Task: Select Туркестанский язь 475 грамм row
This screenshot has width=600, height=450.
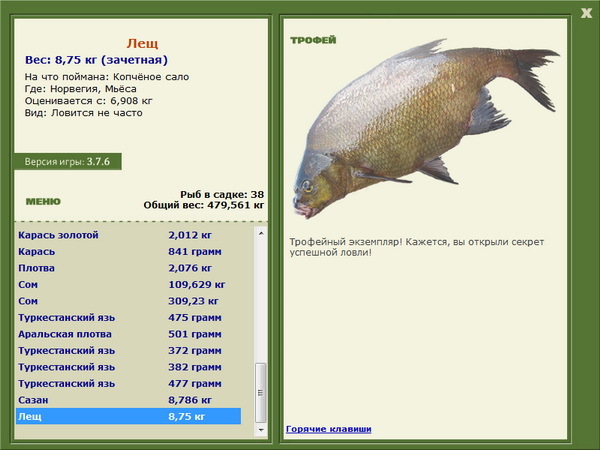Action: [129, 317]
